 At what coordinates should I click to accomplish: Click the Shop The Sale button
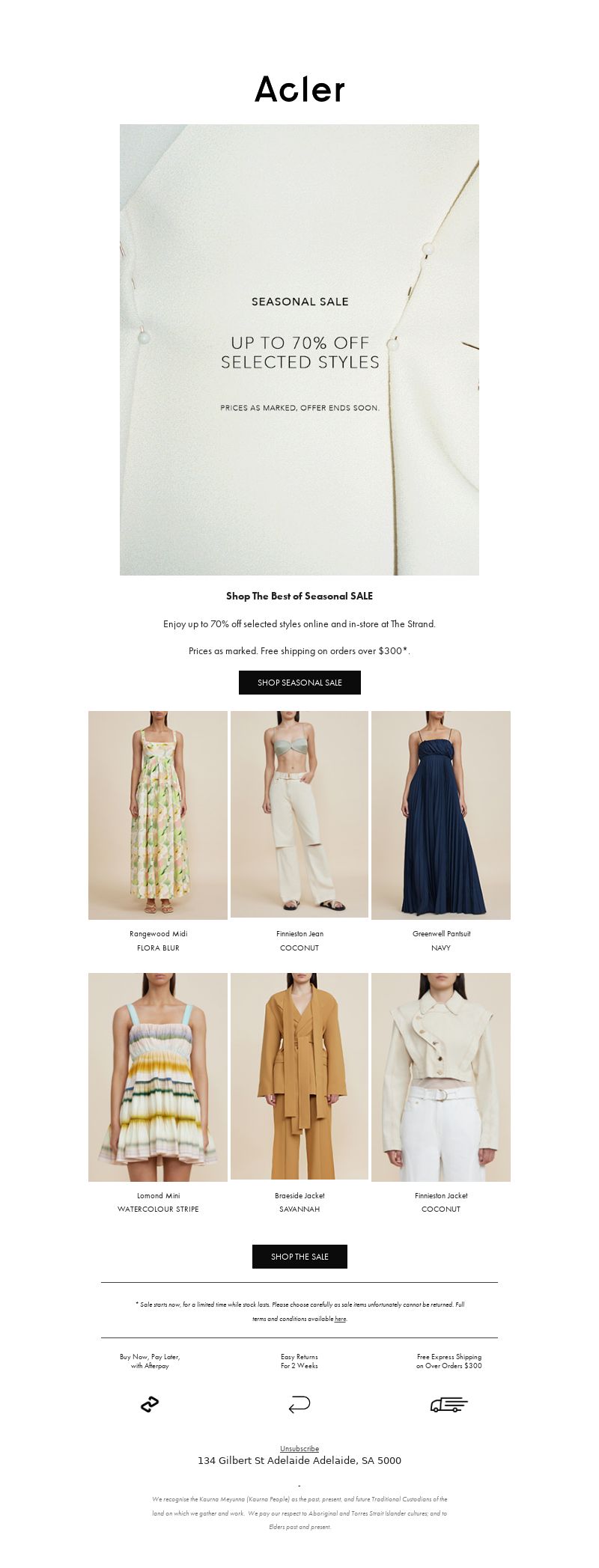pos(299,1257)
